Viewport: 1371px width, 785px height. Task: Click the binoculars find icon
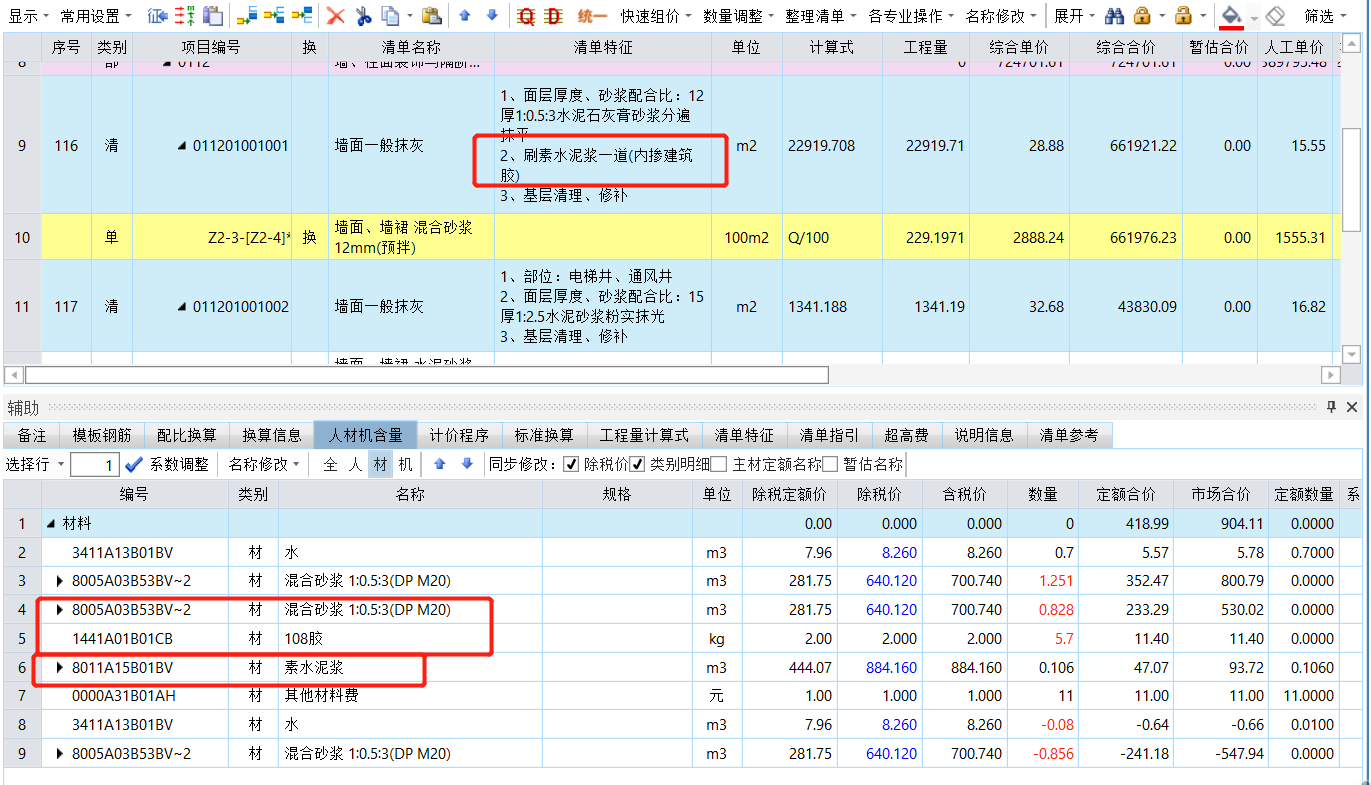1114,15
